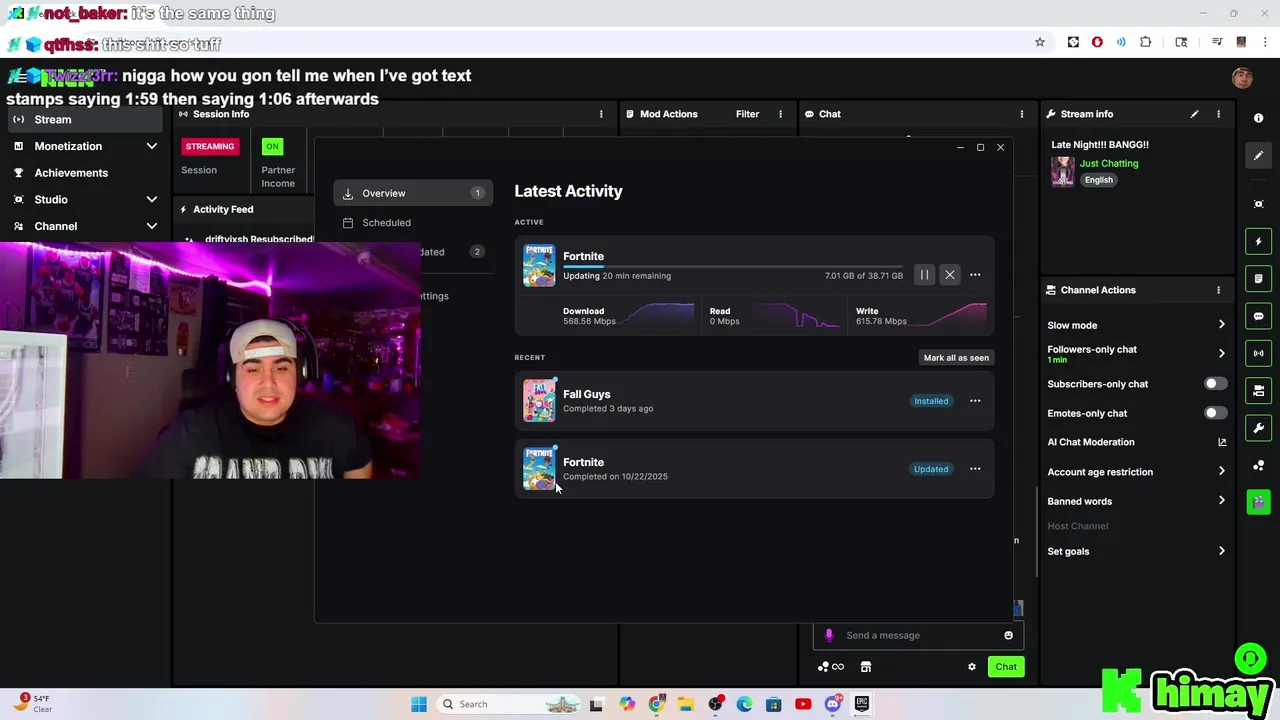The height and width of the screenshot is (720, 1280).
Task: Open options for Fortnite completed 10/22/2025
Action: 975,469
